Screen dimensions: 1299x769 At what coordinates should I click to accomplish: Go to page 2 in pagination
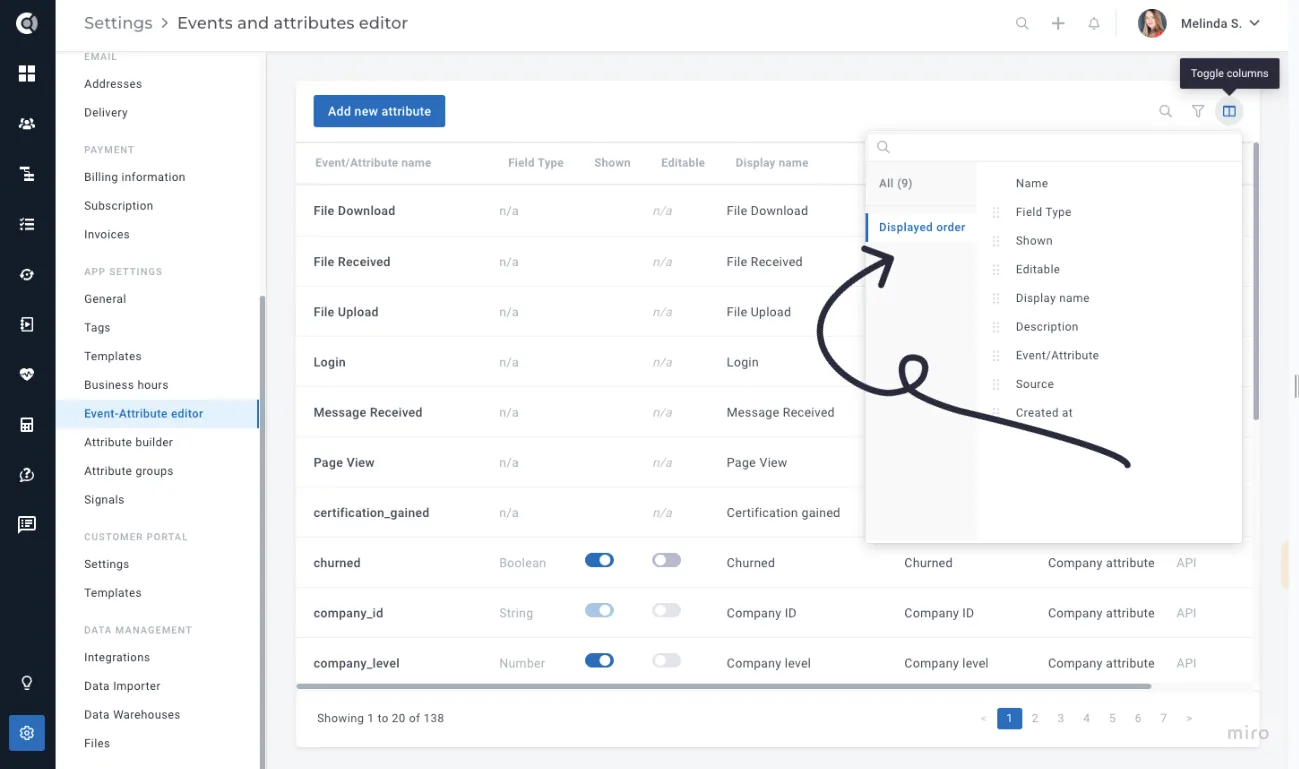[x=1035, y=718]
